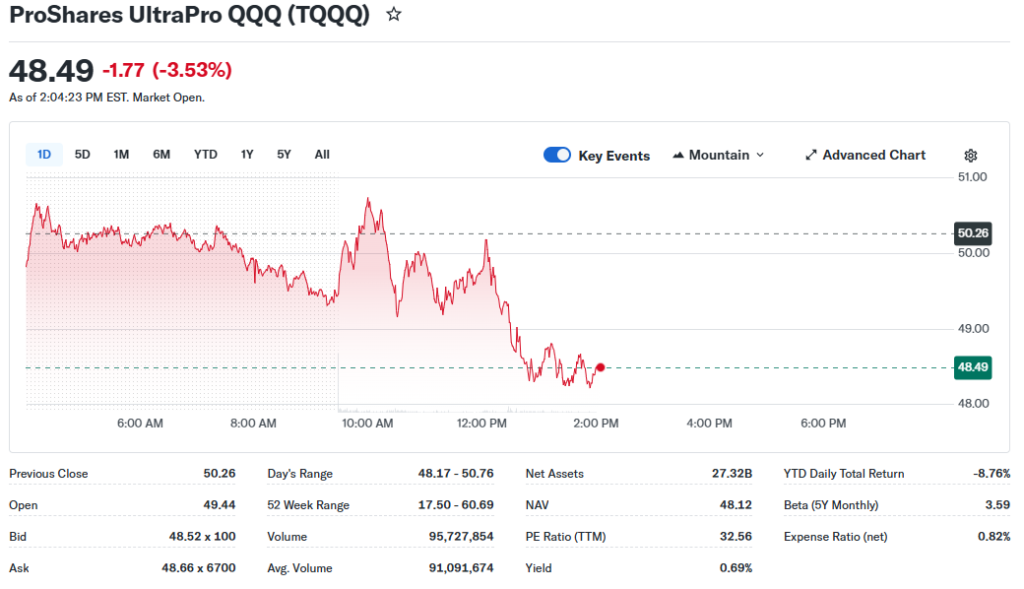1024x589 pixels.
Task: Open chart settings gear icon
Action: [x=970, y=155]
